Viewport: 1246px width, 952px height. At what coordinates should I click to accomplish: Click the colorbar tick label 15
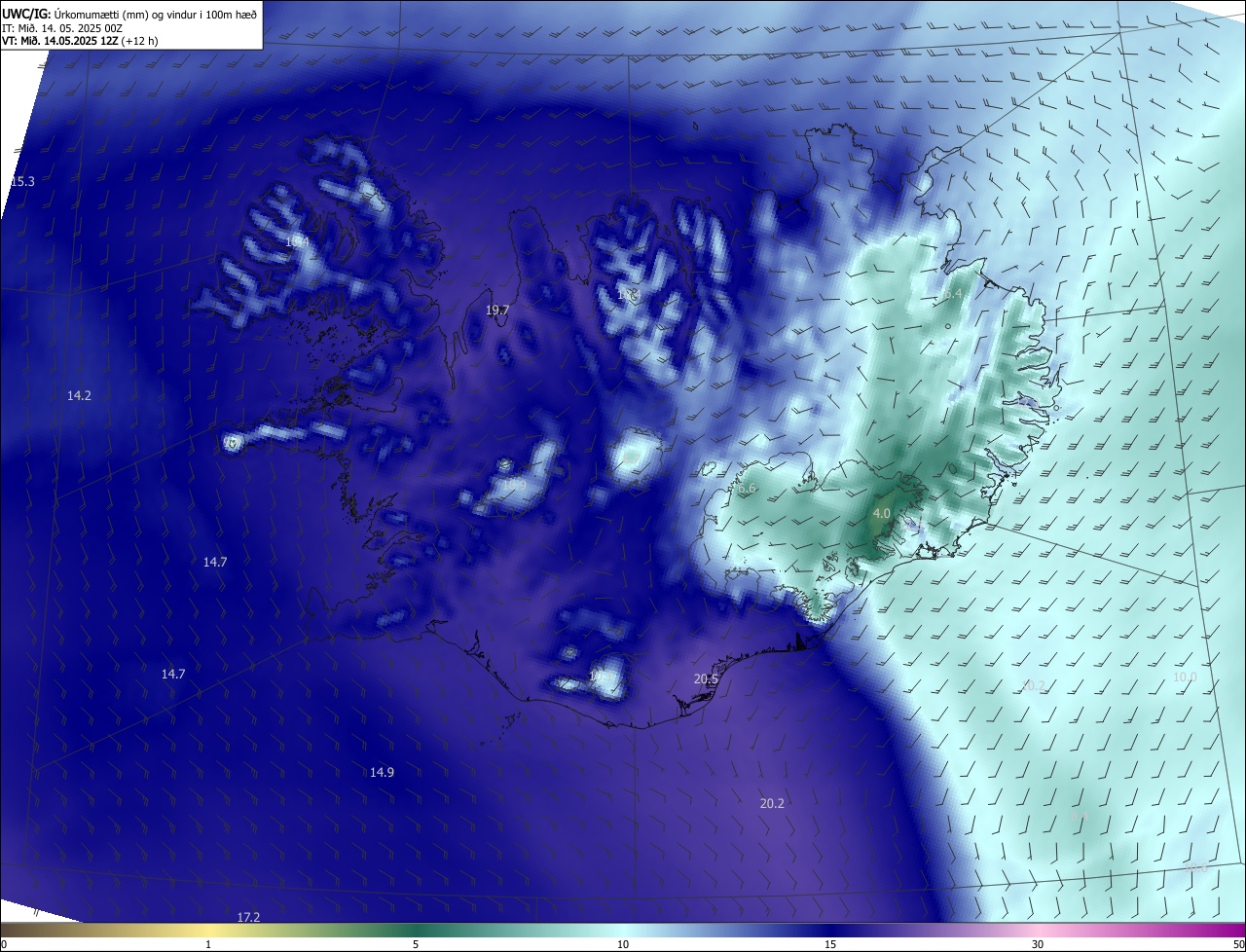(830, 944)
